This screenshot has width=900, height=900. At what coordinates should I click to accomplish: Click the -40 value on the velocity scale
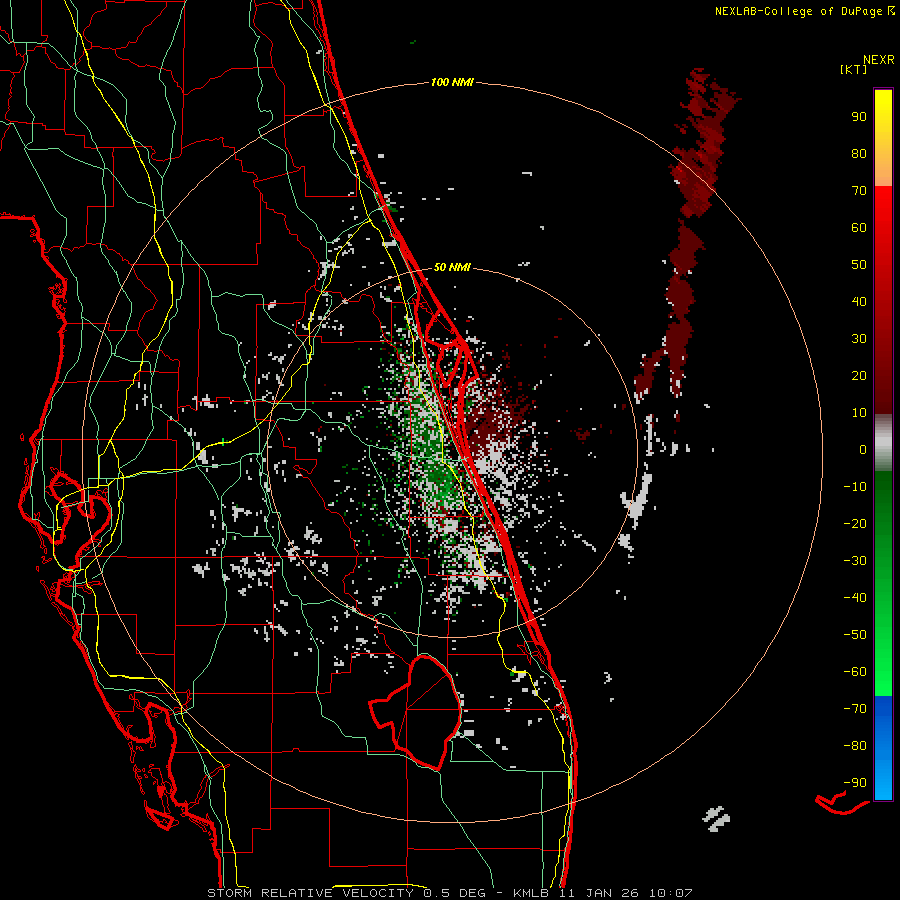855,598
